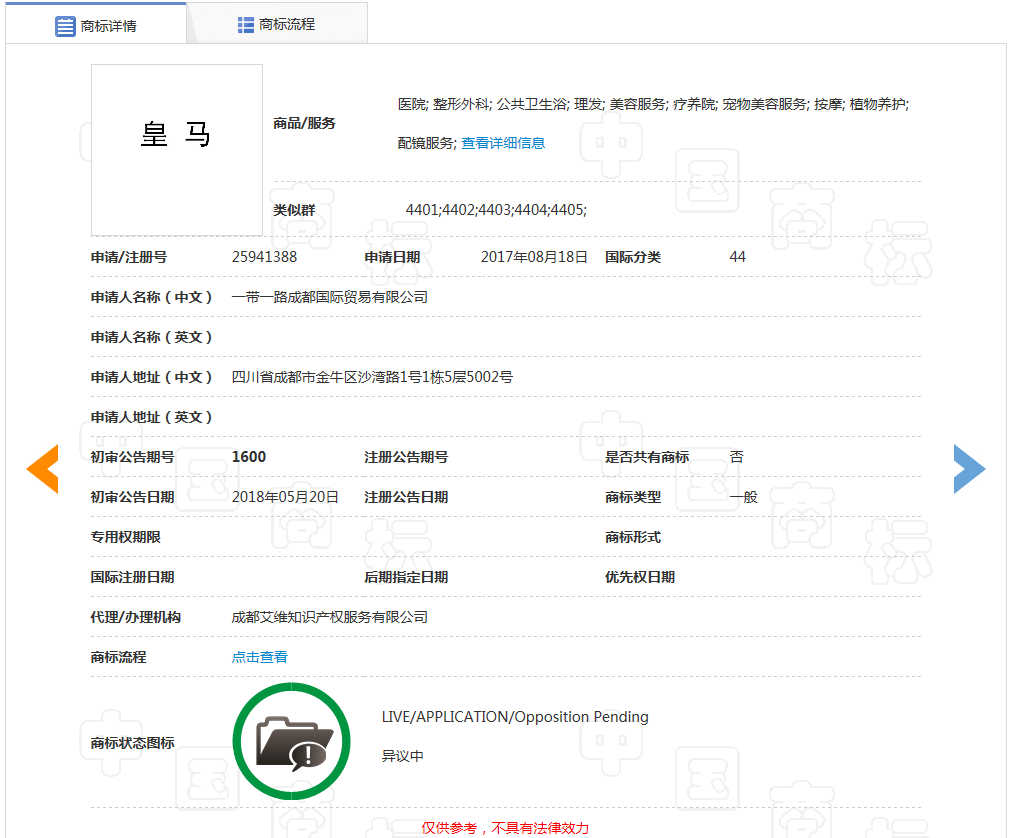Click application date 2017年08月18日
Viewport: 1011px width, 838px height.
(534, 257)
